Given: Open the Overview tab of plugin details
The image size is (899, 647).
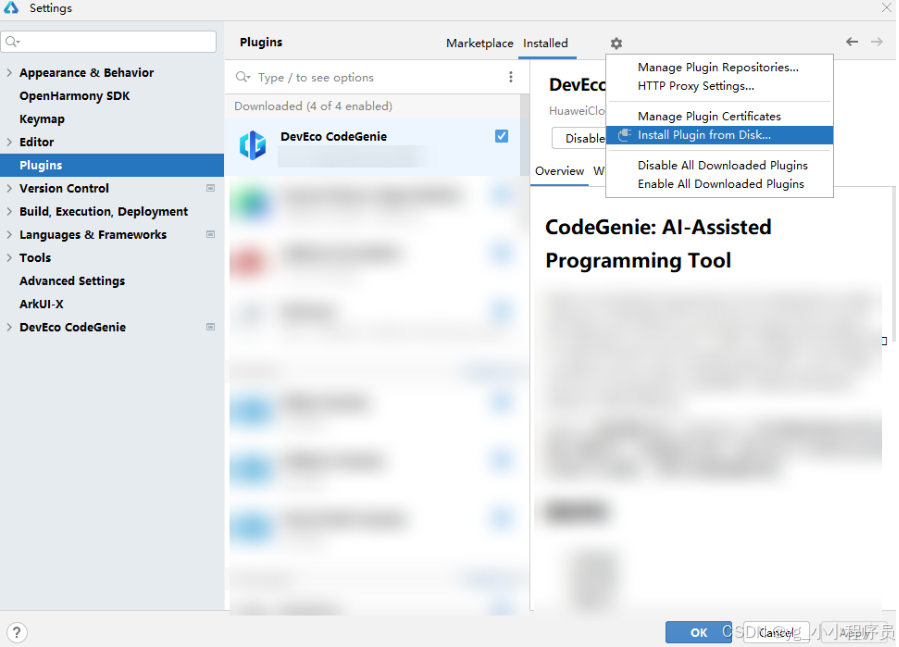Looking at the screenshot, I should tap(561, 171).
